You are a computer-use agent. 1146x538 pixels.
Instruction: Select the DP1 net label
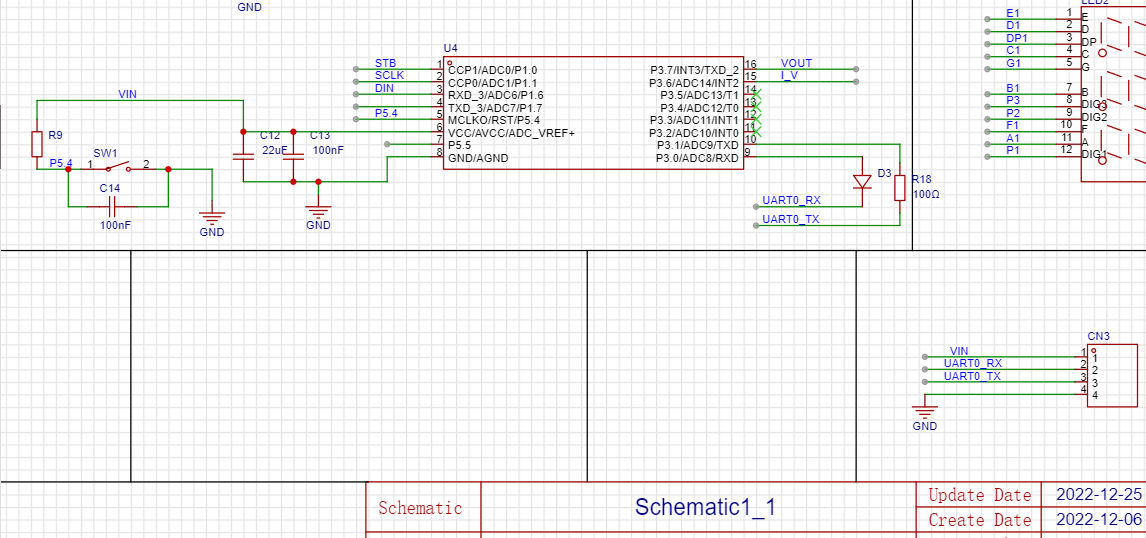[x=1017, y=38]
